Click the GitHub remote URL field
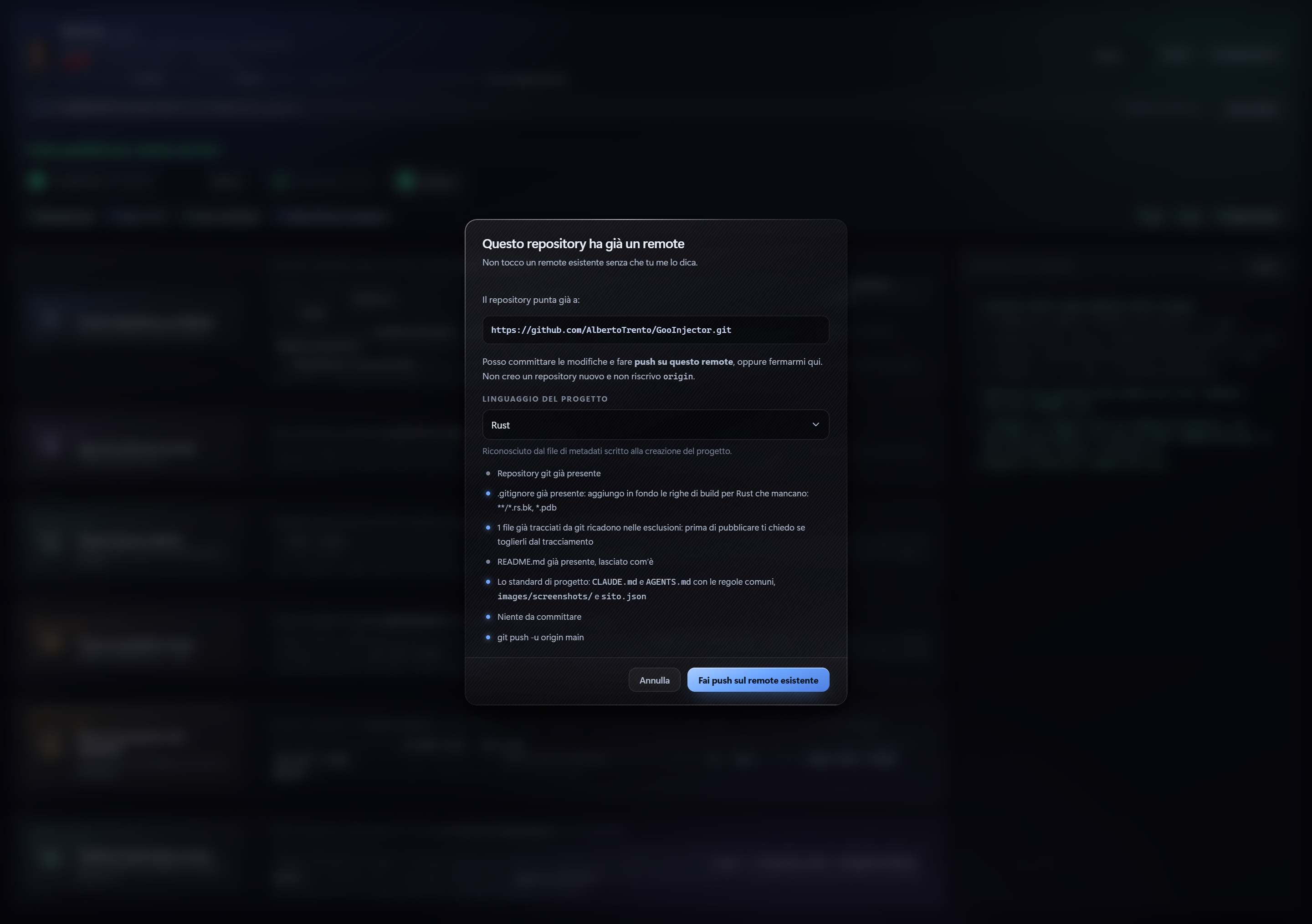The height and width of the screenshot is (924, 1312). tap(656, 330)
